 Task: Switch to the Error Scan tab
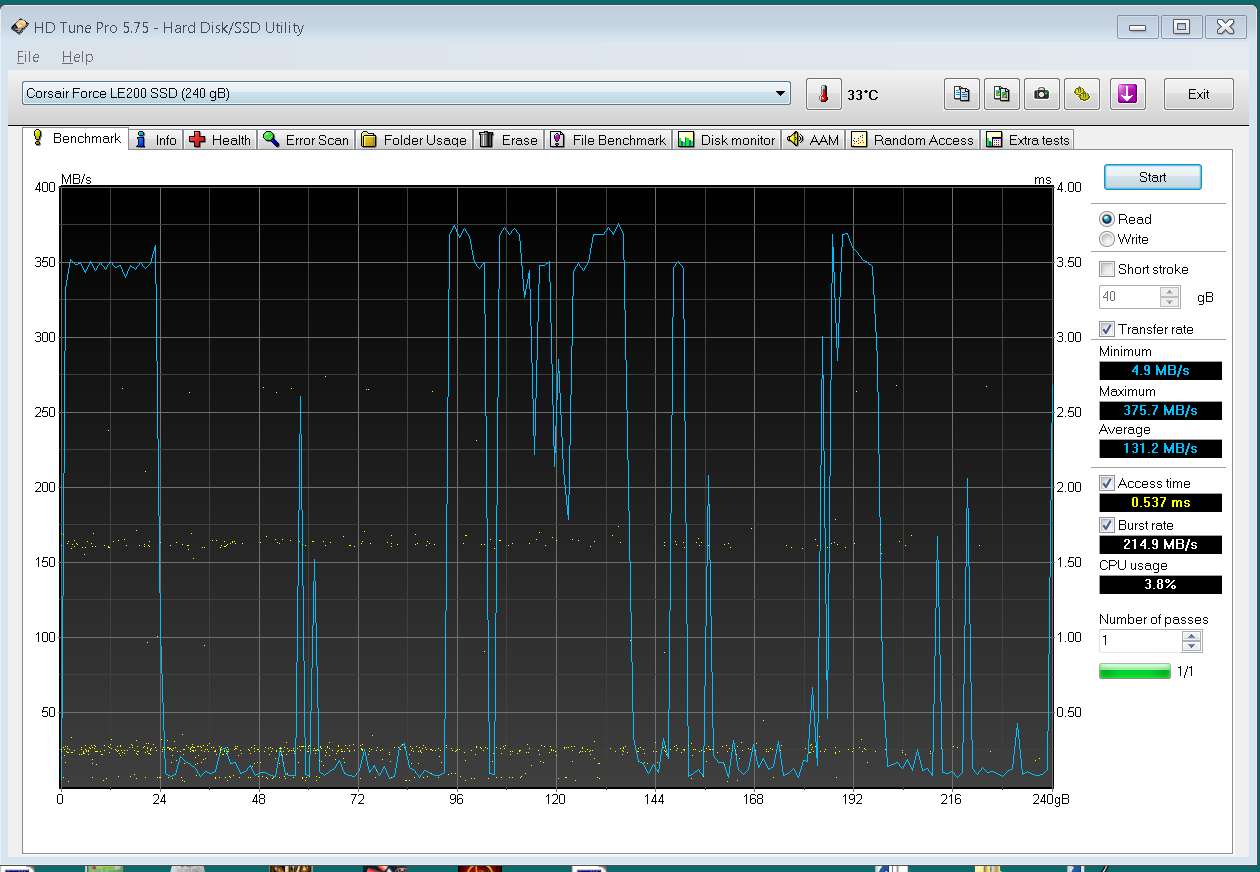tap(306, 140)
